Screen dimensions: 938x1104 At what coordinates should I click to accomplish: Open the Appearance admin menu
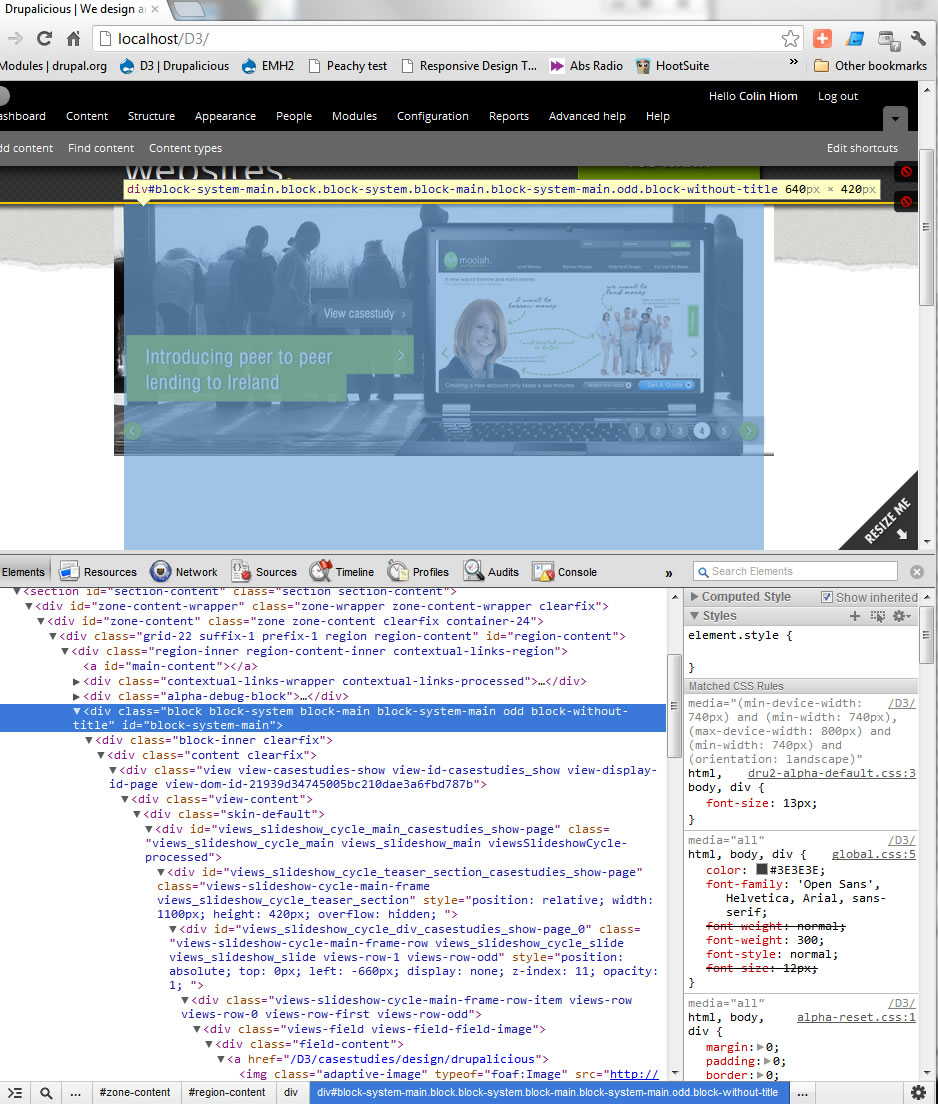pyautogui.click(x=225, y=116)
